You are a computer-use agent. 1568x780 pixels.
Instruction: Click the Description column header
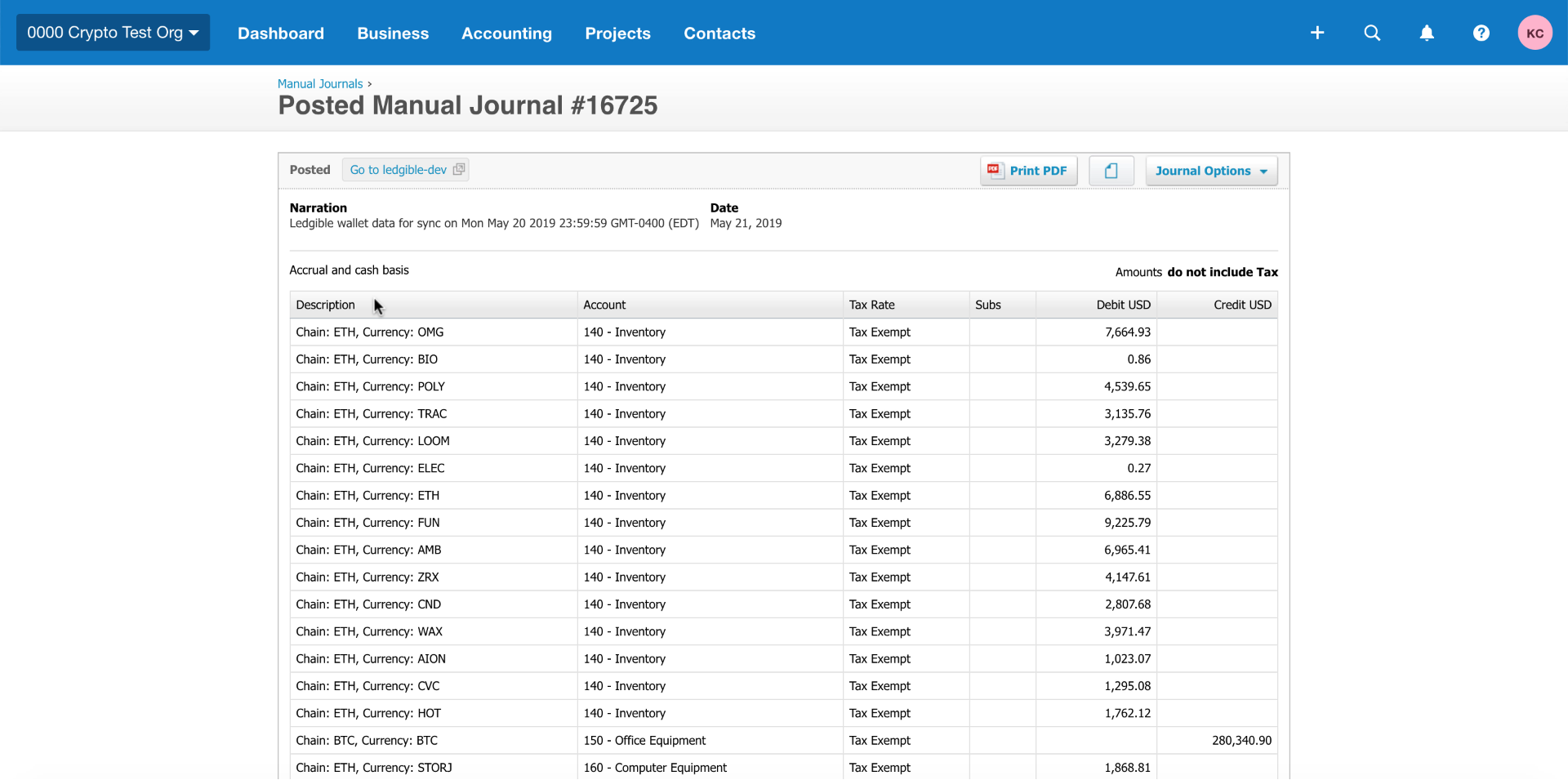434,305
